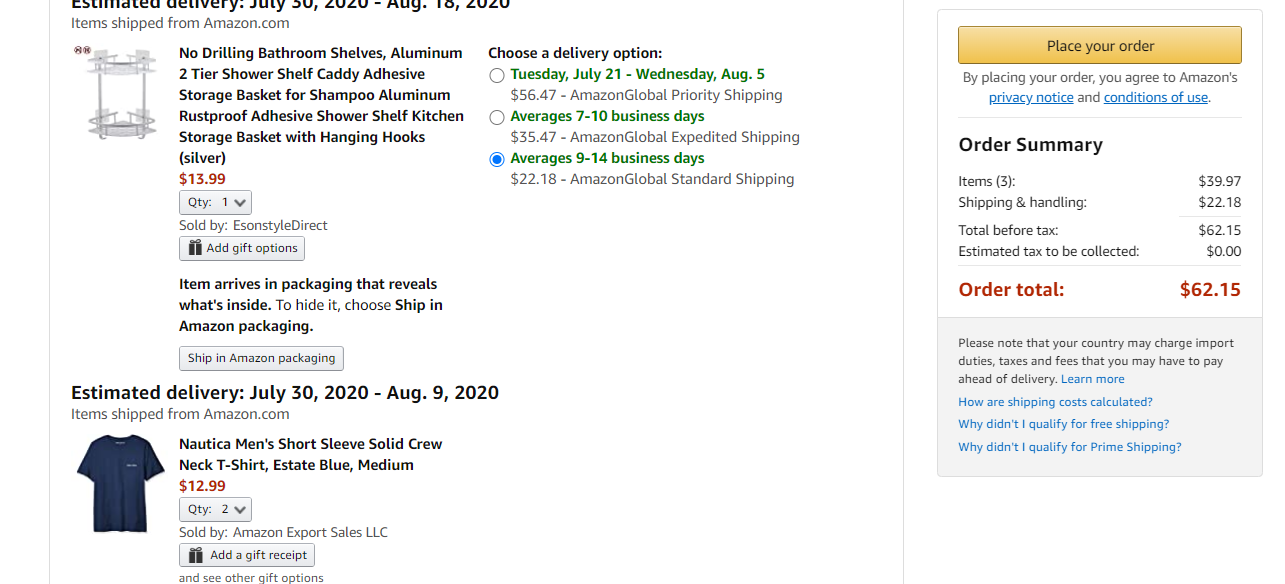Click gift icon on Add gift options
Image resolution: width=1285 pixels, height=584 pixels.
[195, 248]
